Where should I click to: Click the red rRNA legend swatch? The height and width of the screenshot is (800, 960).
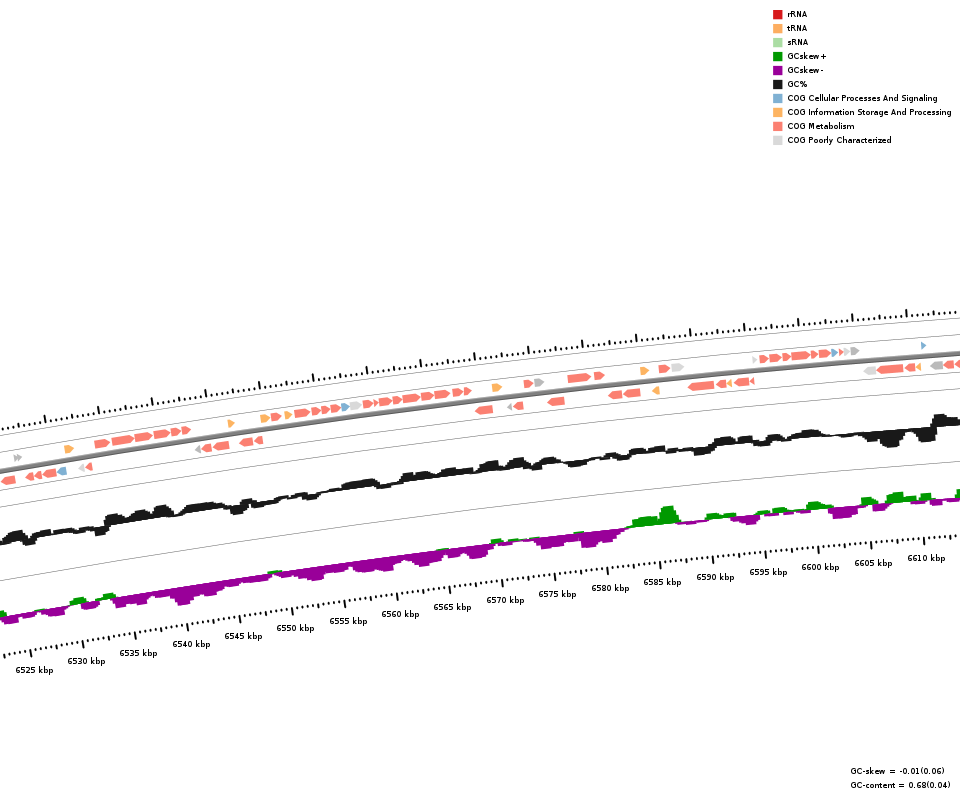pyautogui.click(x=777, y=15)
